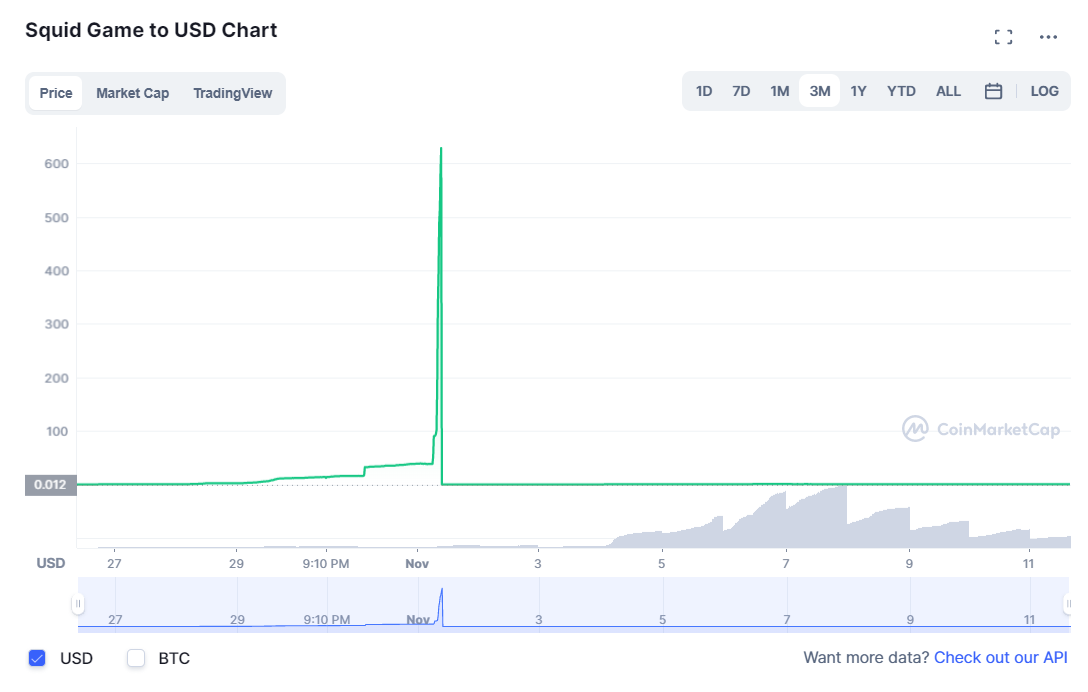The height and width of the screenshot is (692, 1088).
Task: Select the 1Y time range
Action: pyautogui.click(x=858, y=91)
